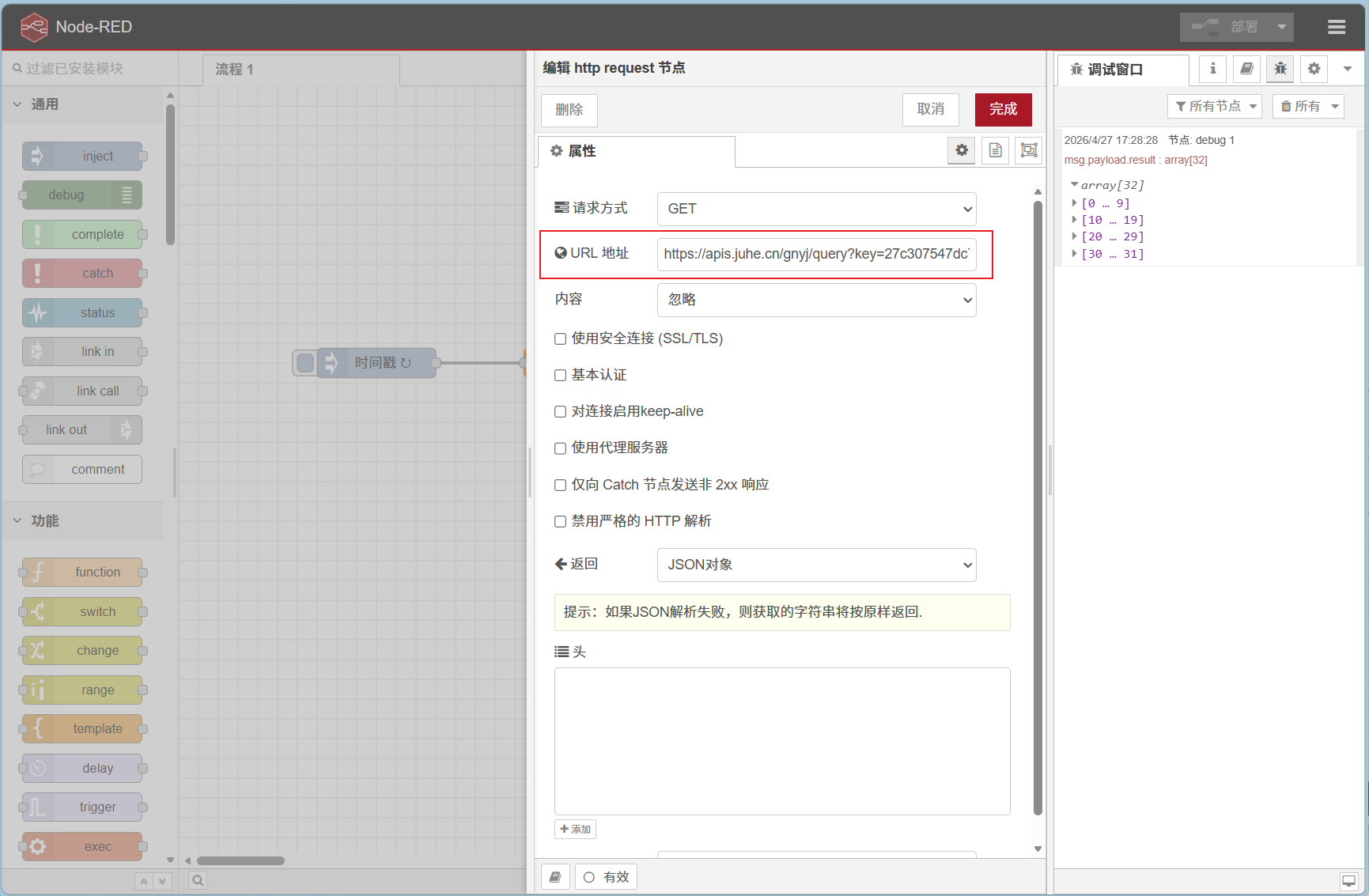Open the sidebar tabs dropdown arrow
Screen dimensions: 1369x896
coord(1348,69)
